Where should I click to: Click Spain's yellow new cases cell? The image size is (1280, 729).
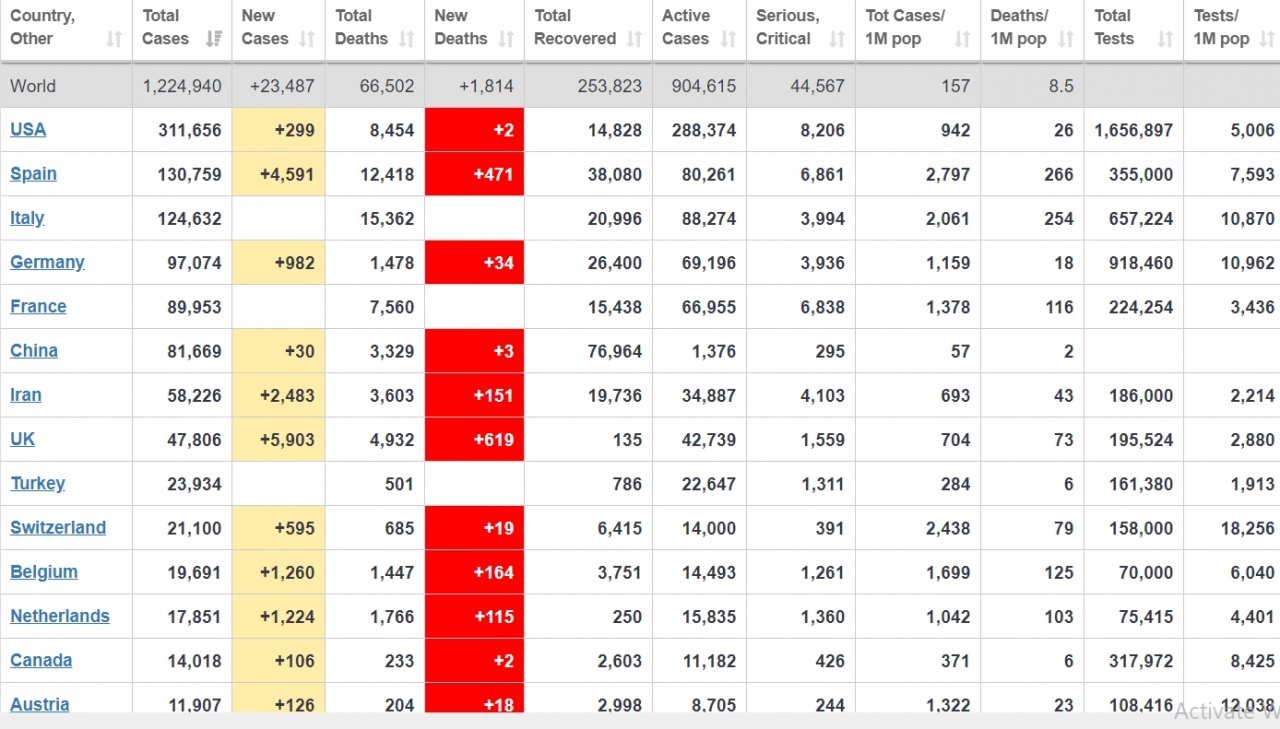[x=278, y=174]
